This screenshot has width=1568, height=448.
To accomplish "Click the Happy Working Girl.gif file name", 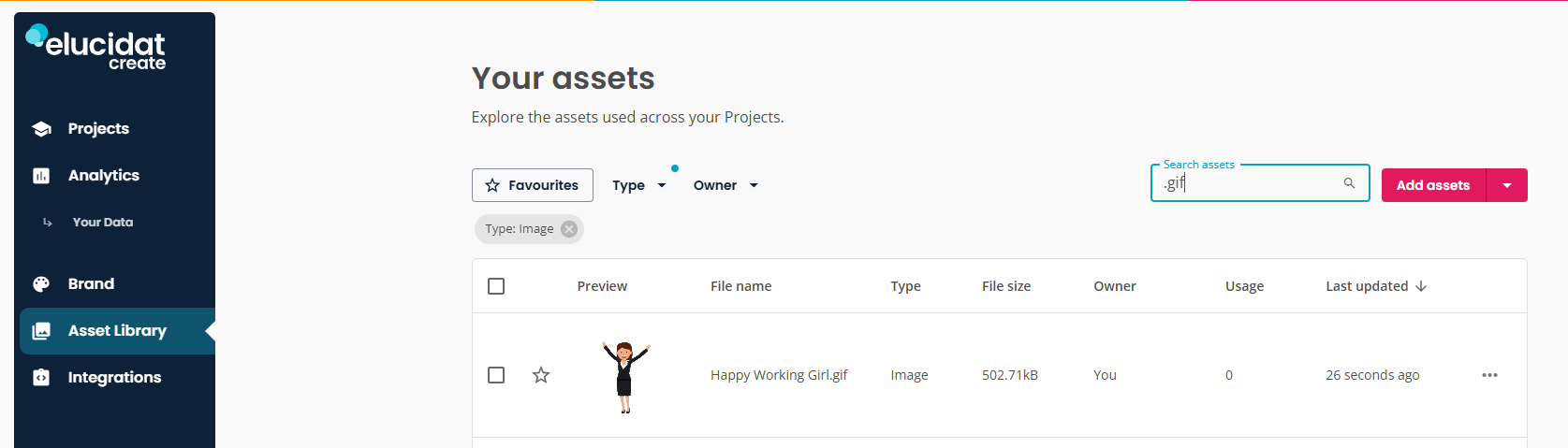I will (x=779, y=375).
